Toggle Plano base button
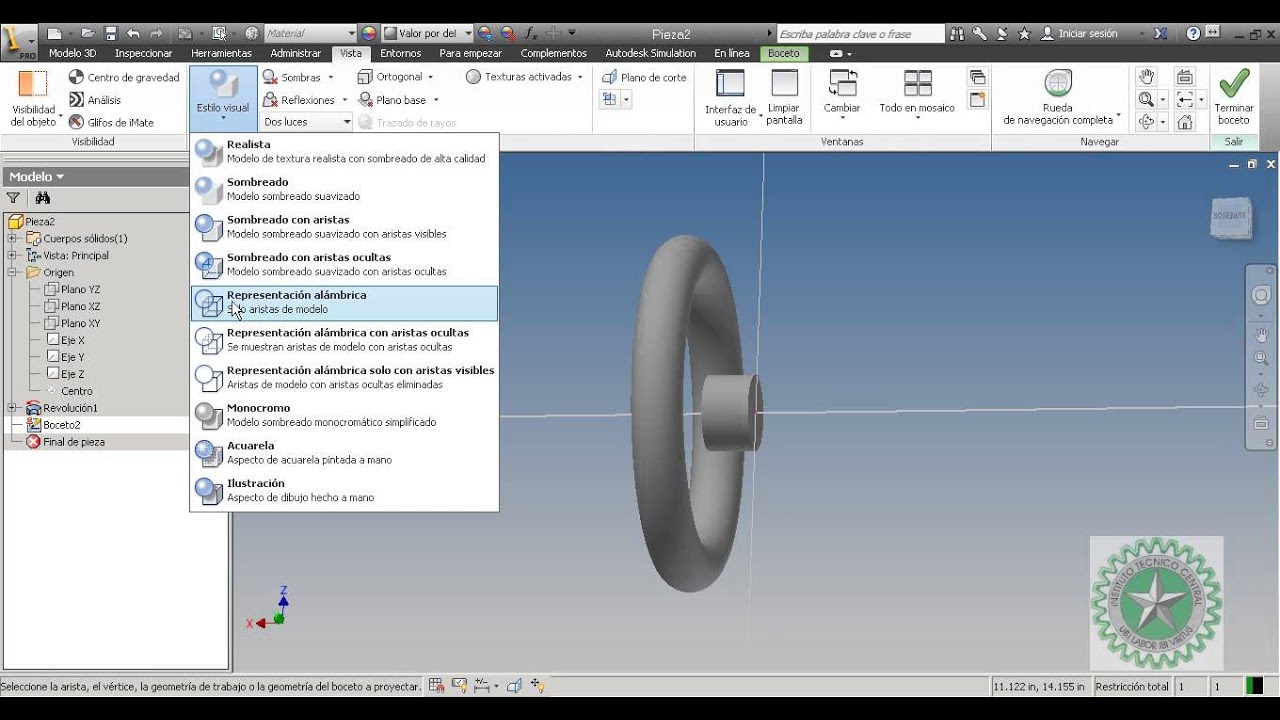The image size is (1280, 720). tap(392, 100)
